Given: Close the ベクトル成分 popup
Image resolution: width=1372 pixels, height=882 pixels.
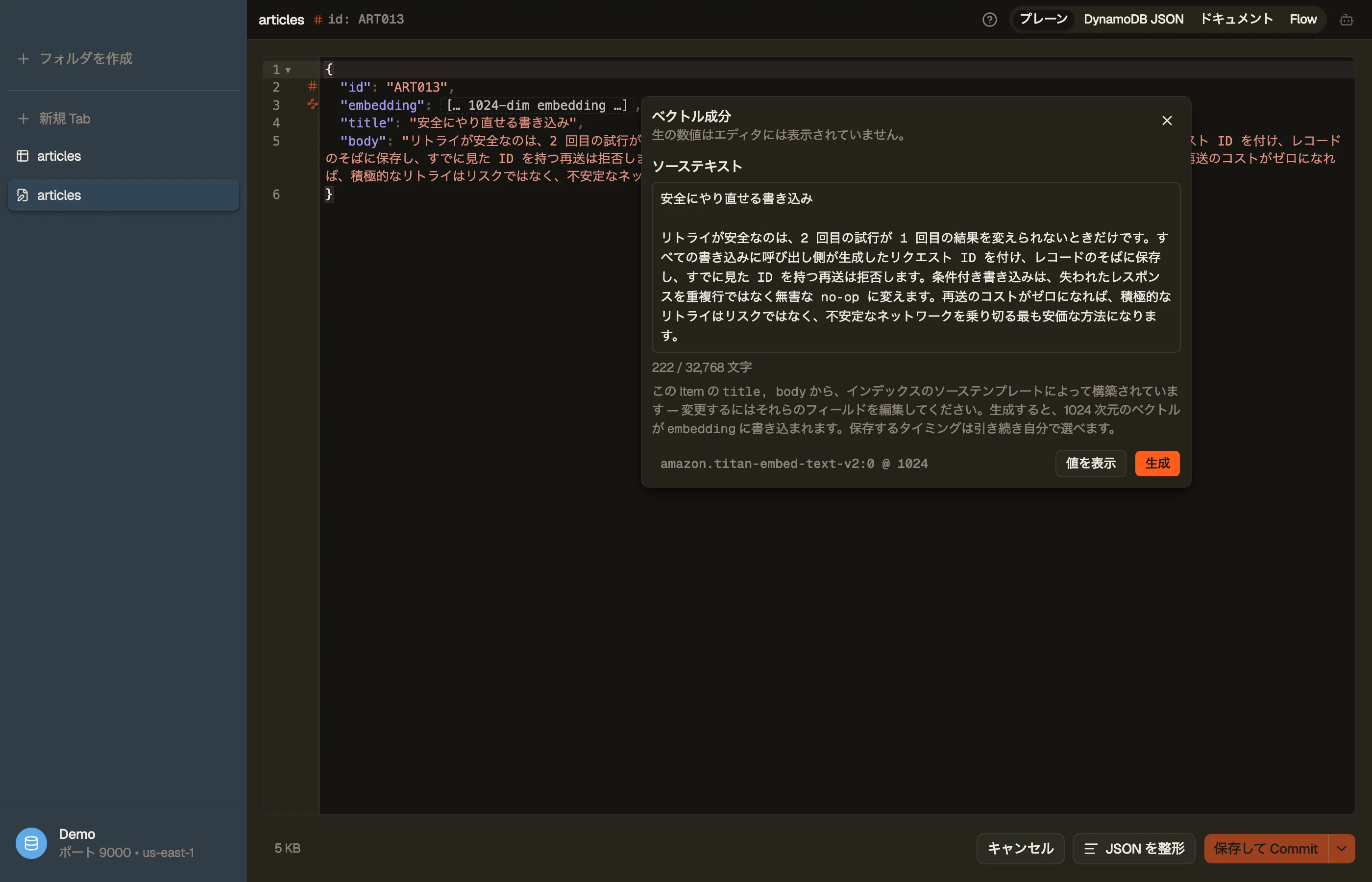Looking at the screenshot, I should tap(1166, 120).
